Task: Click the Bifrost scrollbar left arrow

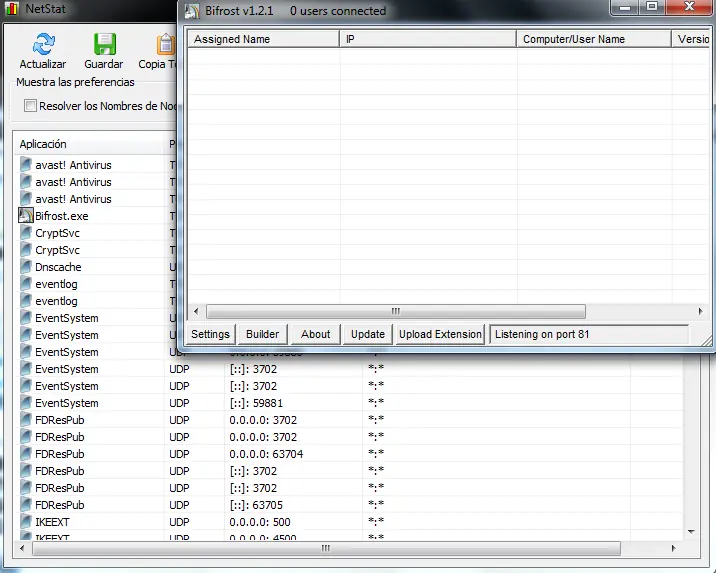Action: pyautogui.click(x=196, y=311)
